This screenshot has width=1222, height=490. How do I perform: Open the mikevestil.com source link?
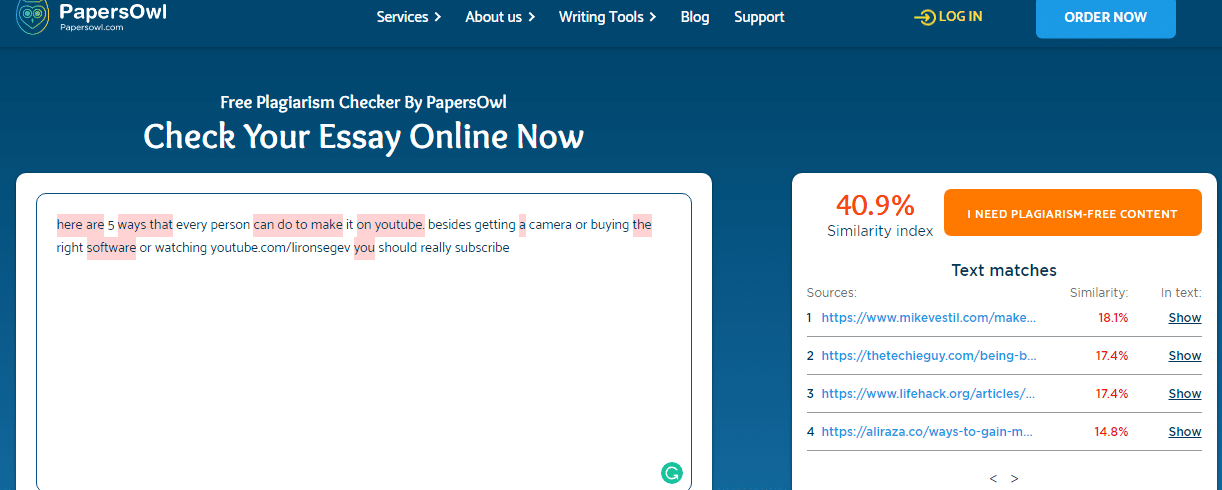929,318
